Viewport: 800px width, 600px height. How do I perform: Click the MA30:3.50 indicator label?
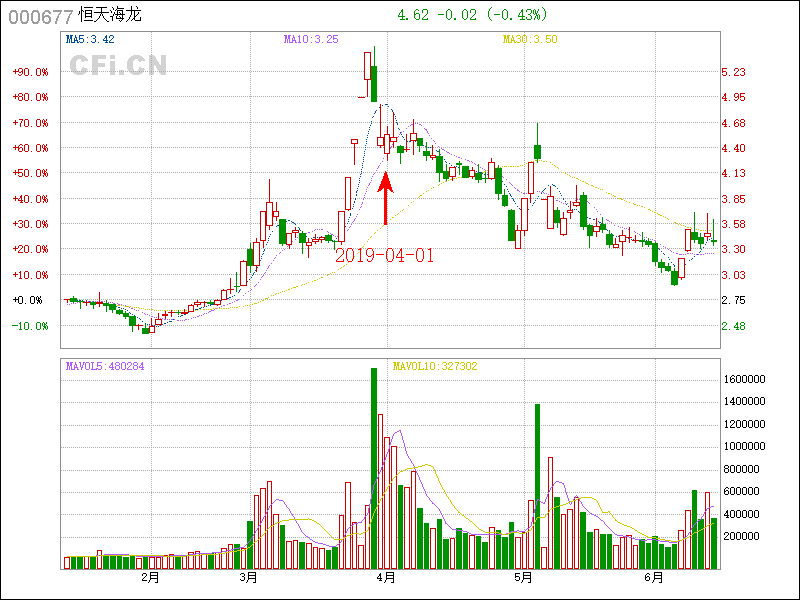(x=530, y=40)
